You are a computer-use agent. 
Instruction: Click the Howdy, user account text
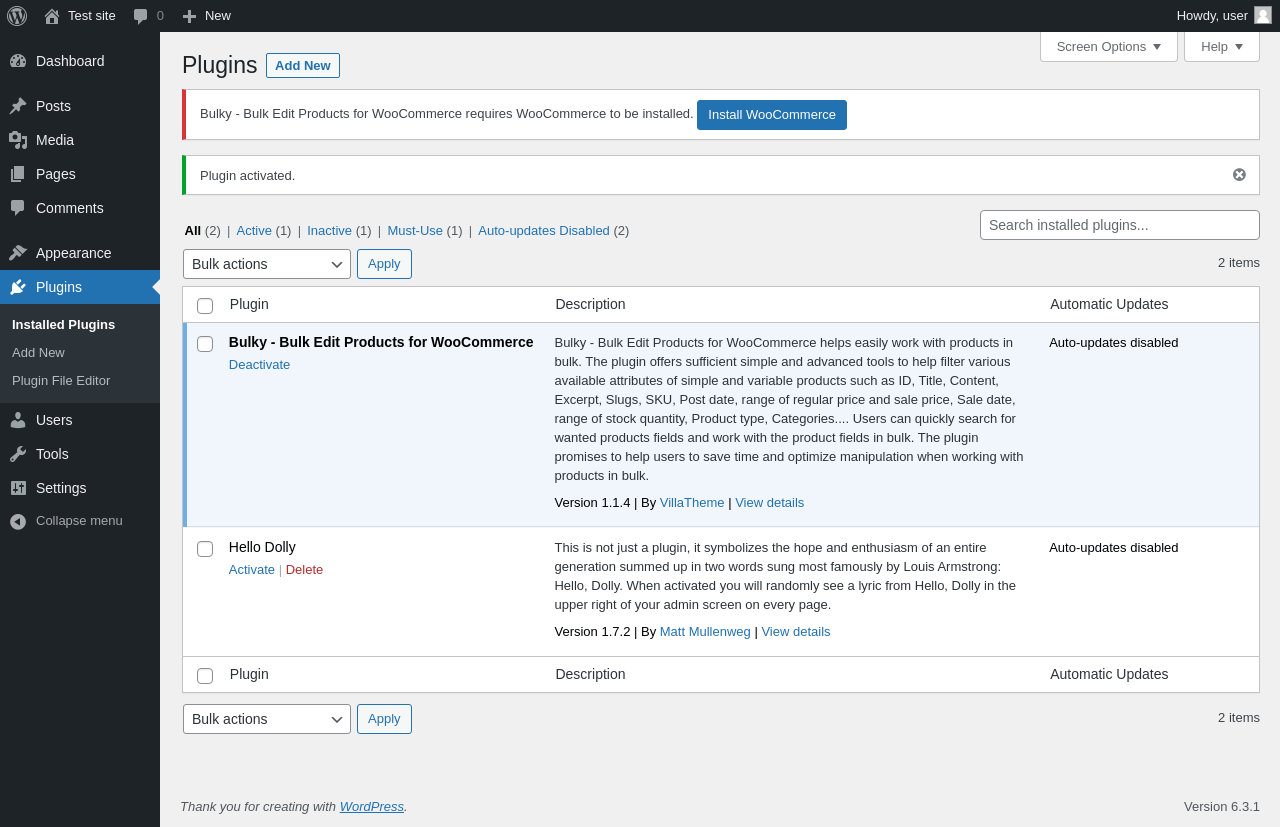(x=1212, y=15)
